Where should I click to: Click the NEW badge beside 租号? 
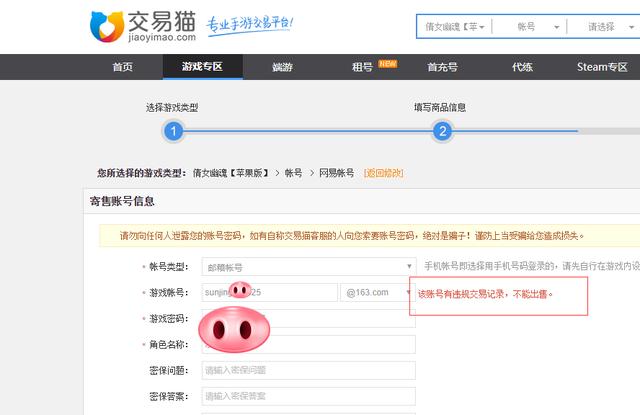tap(387, 64)
